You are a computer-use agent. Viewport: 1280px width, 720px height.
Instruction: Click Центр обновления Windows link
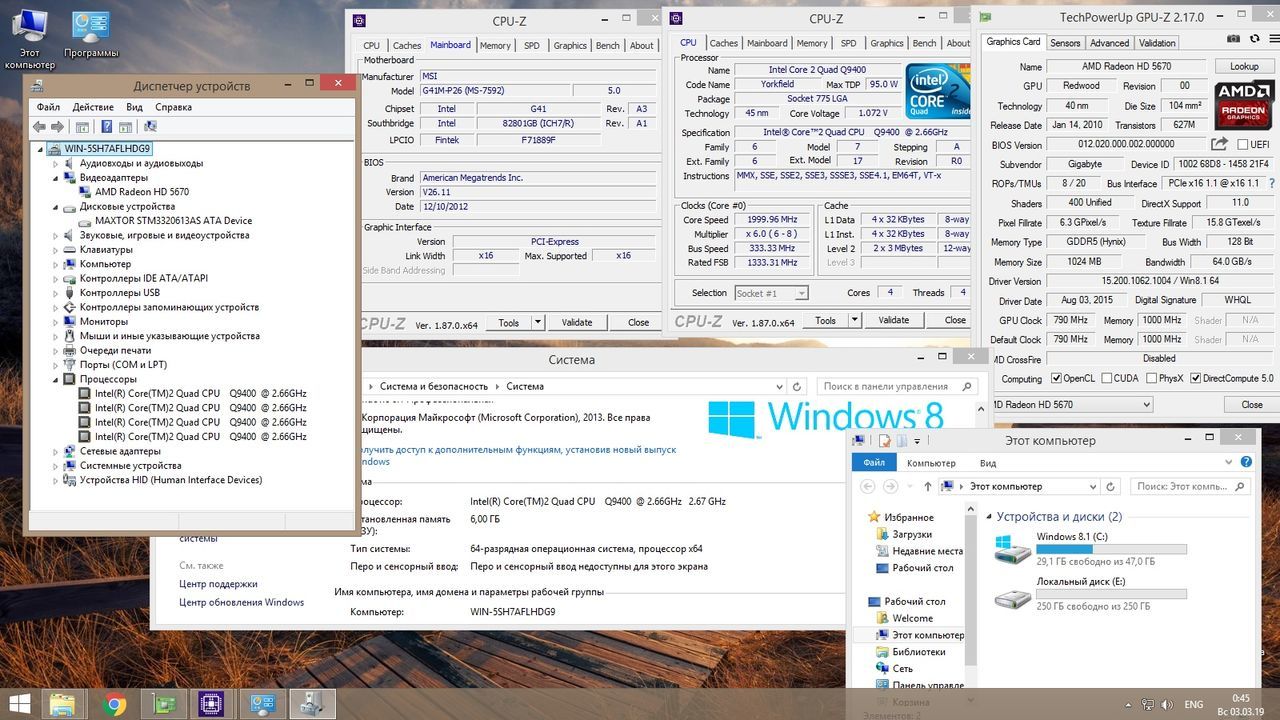click(241, 602)
